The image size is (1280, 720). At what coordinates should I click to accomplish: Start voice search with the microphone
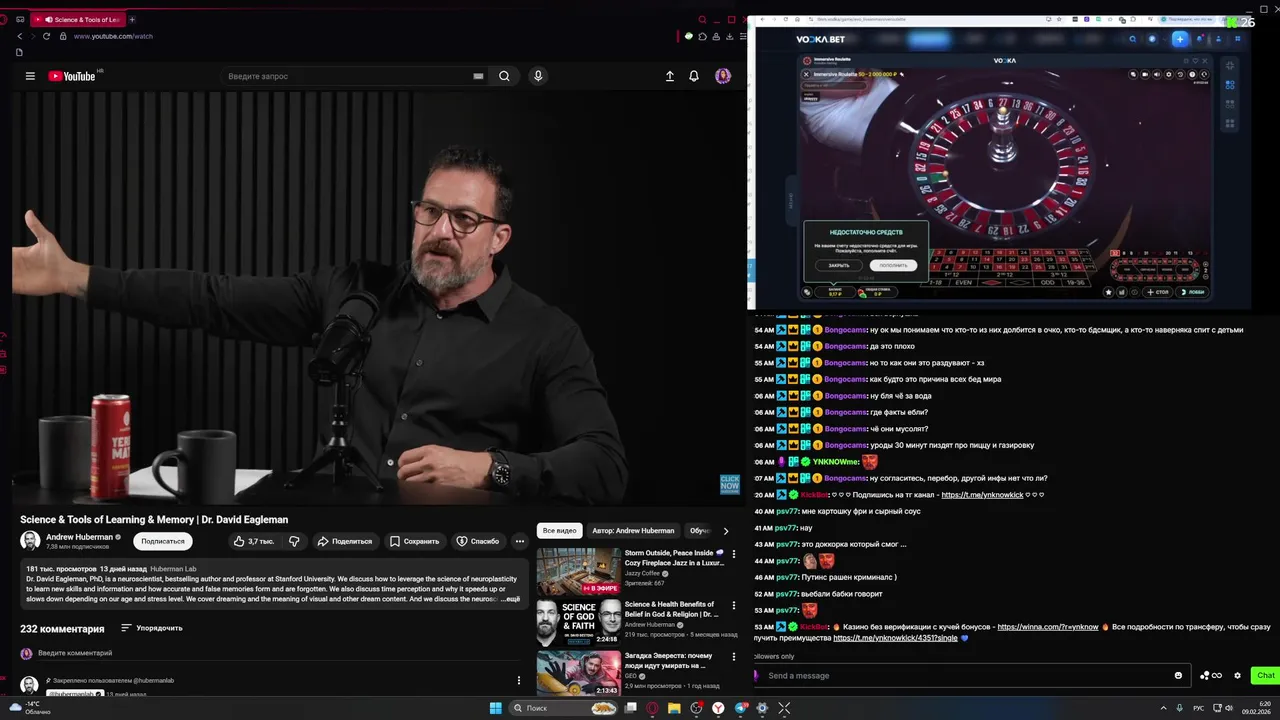pos(538,76)
